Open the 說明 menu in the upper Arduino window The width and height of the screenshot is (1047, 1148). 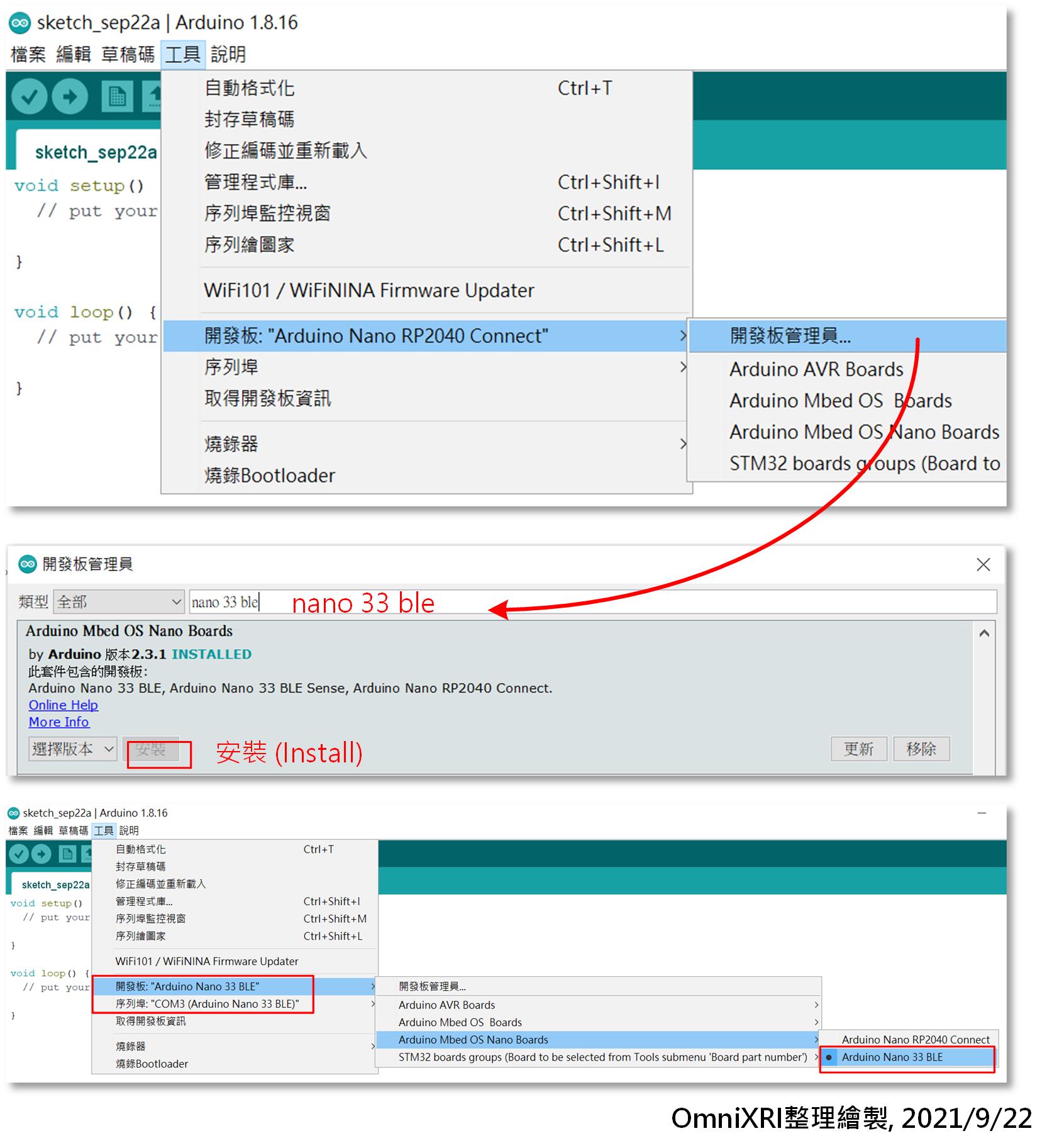pyautogui.click(x=228, y=55)
